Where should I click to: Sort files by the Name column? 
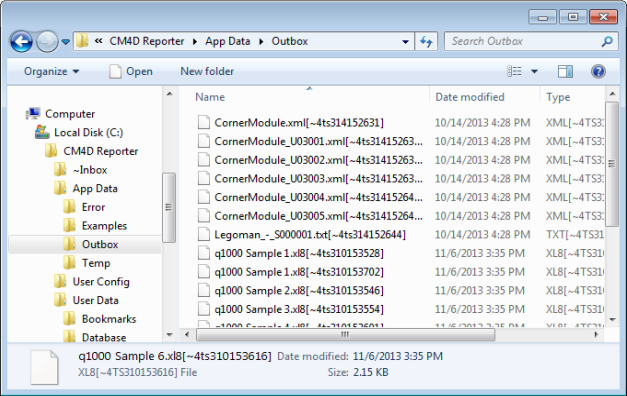[x=210, y=97]
